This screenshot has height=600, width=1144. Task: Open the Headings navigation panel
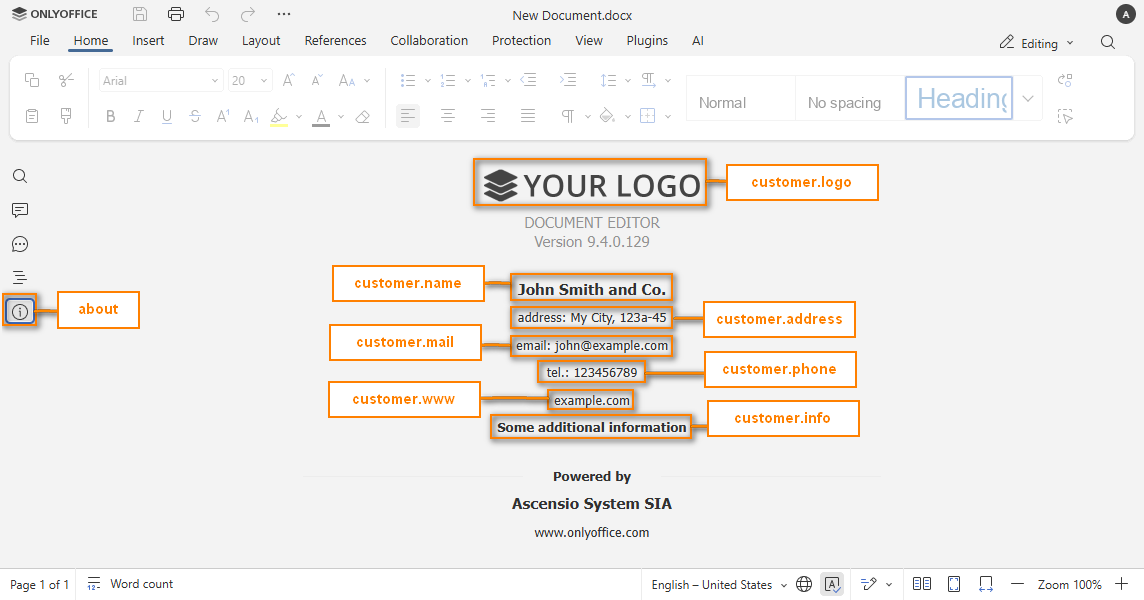coord(20,277)
